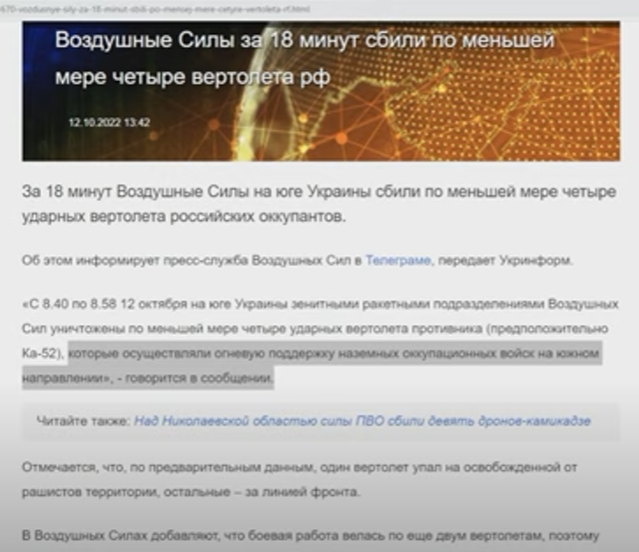Open link about Николаевской областью дронов-камикадзе

[362, 421]
